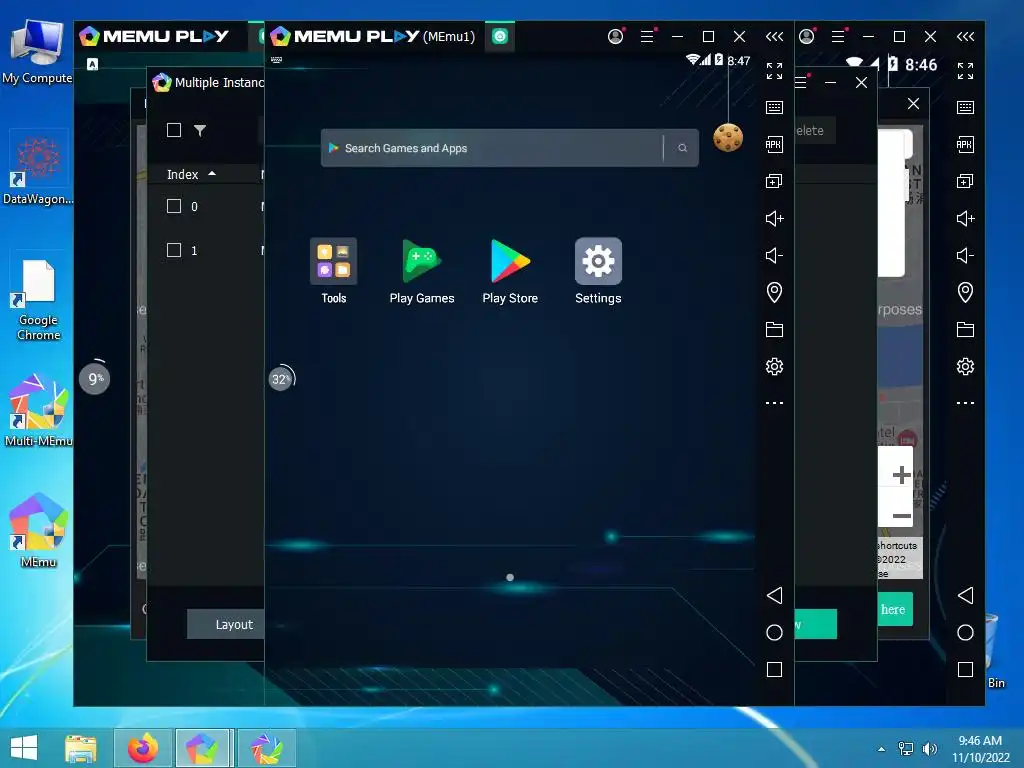This screenshot has height=768, width=1024.
Task: Open account icon in right MEmu window titlebar
Action: 807,37
